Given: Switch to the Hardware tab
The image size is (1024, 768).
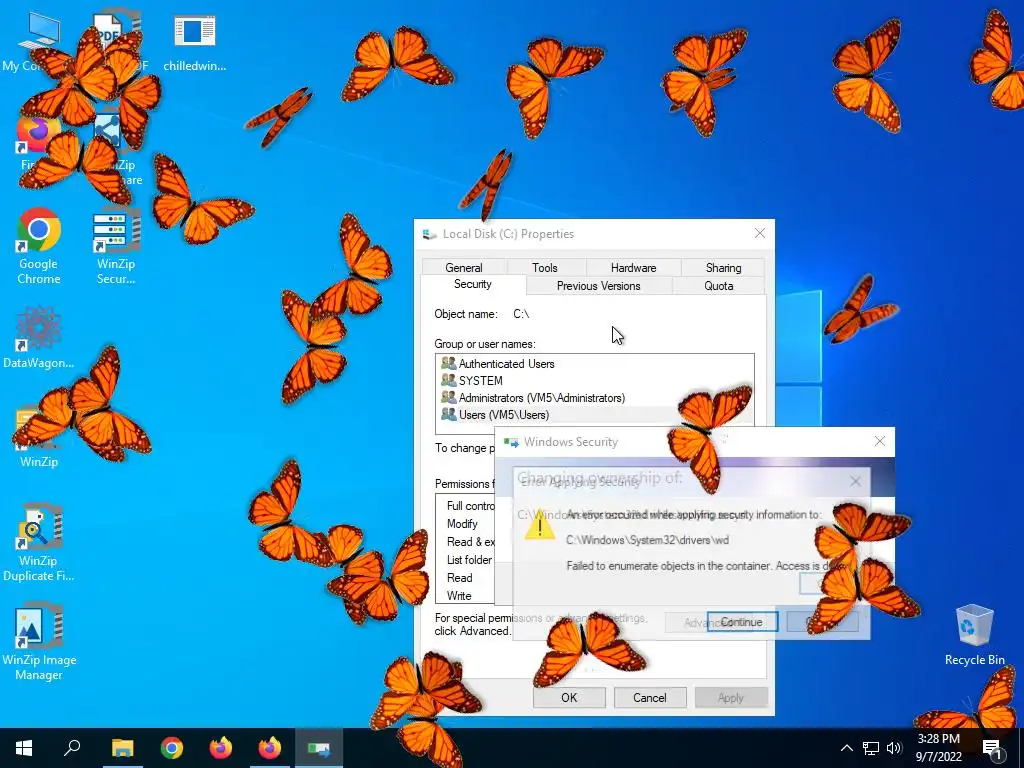Looking at the screenshot, I should pyautogui.click(x=633, y=267).
